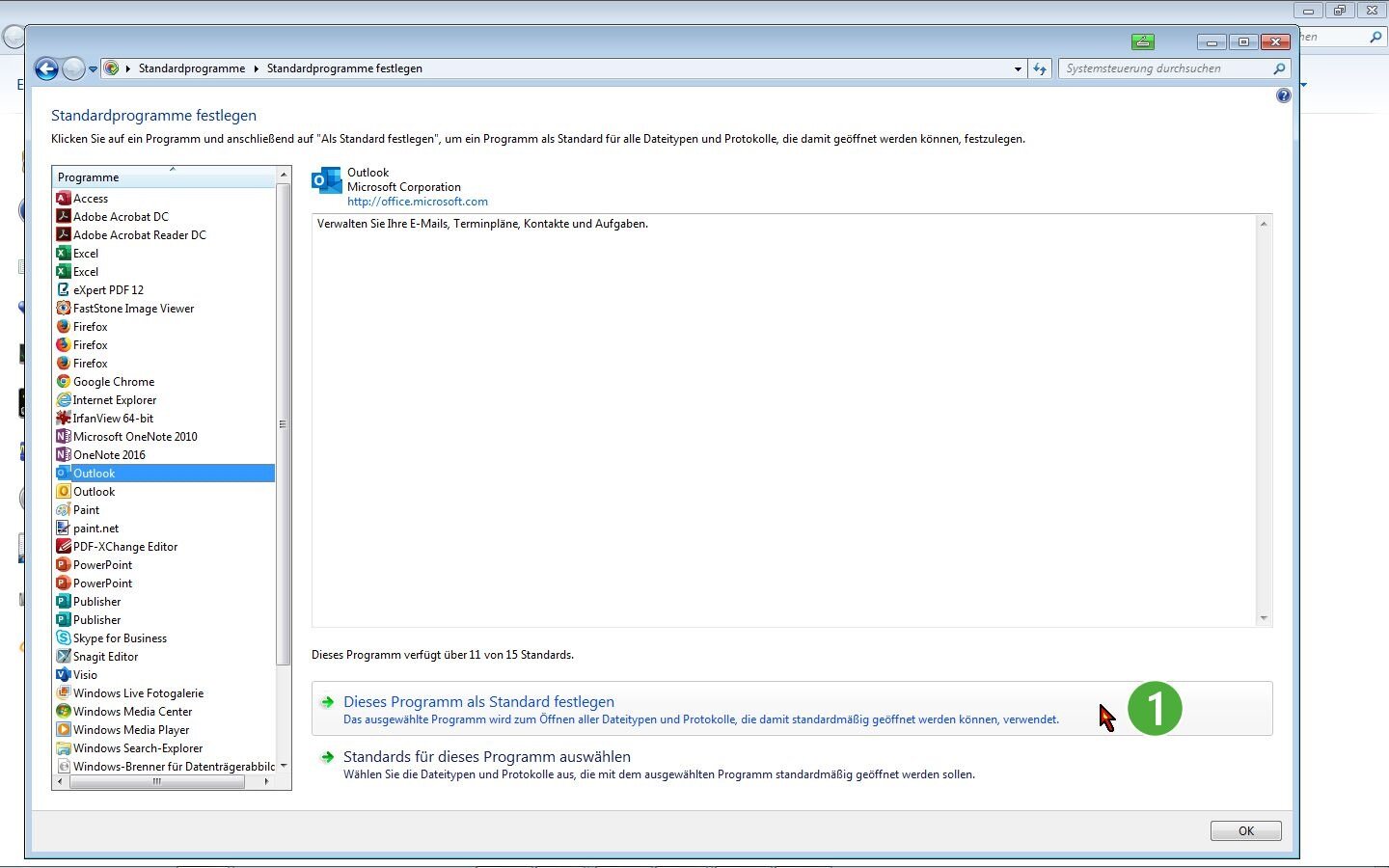This screenshot has height=868, width=1389.
Task: Click the Microsoft OneNote 2010 icon
Action: tap(64, 437)
